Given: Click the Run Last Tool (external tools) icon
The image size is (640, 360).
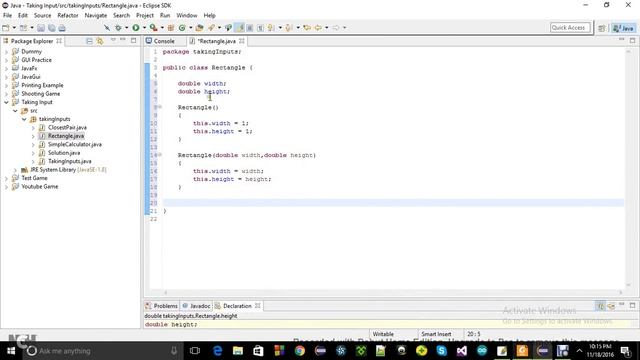Looking at the screenshot, I should tap(153, 28).
